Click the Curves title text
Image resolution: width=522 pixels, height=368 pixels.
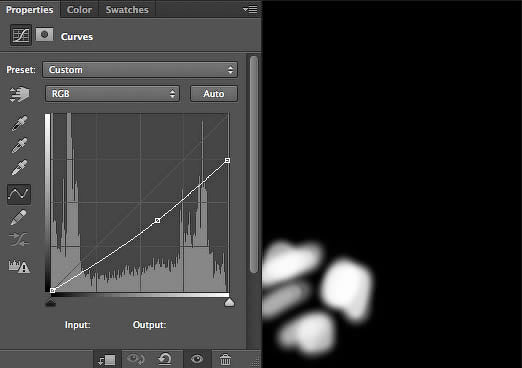[x=77, y=37]
